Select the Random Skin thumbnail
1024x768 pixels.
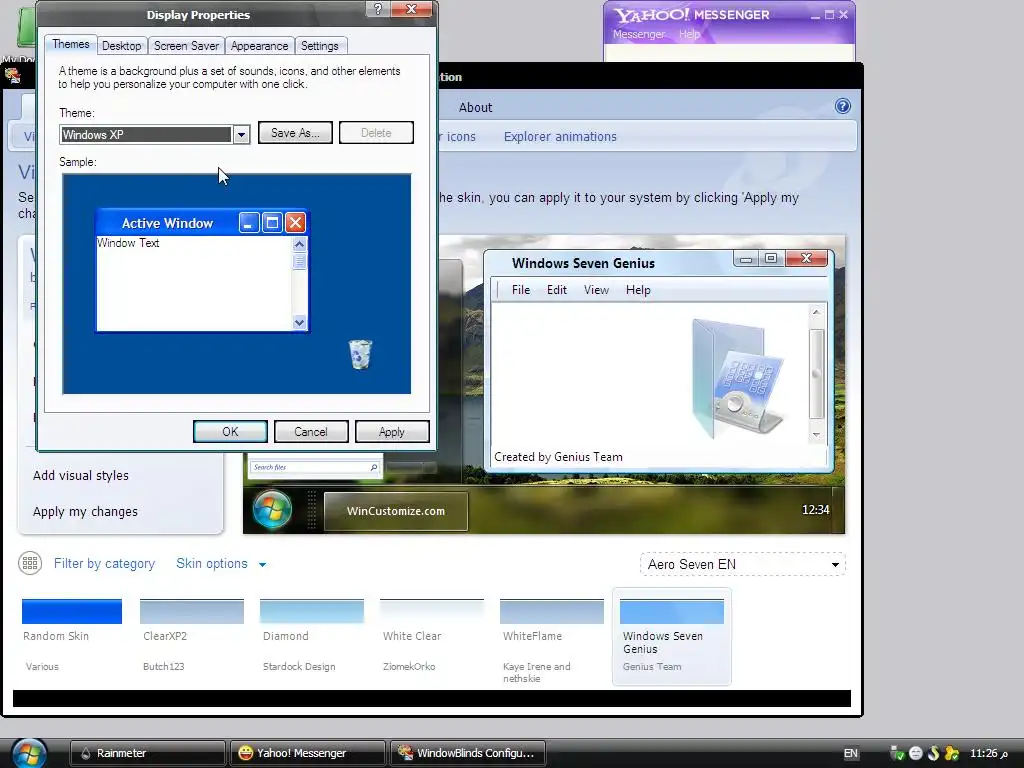click(72, 611)
